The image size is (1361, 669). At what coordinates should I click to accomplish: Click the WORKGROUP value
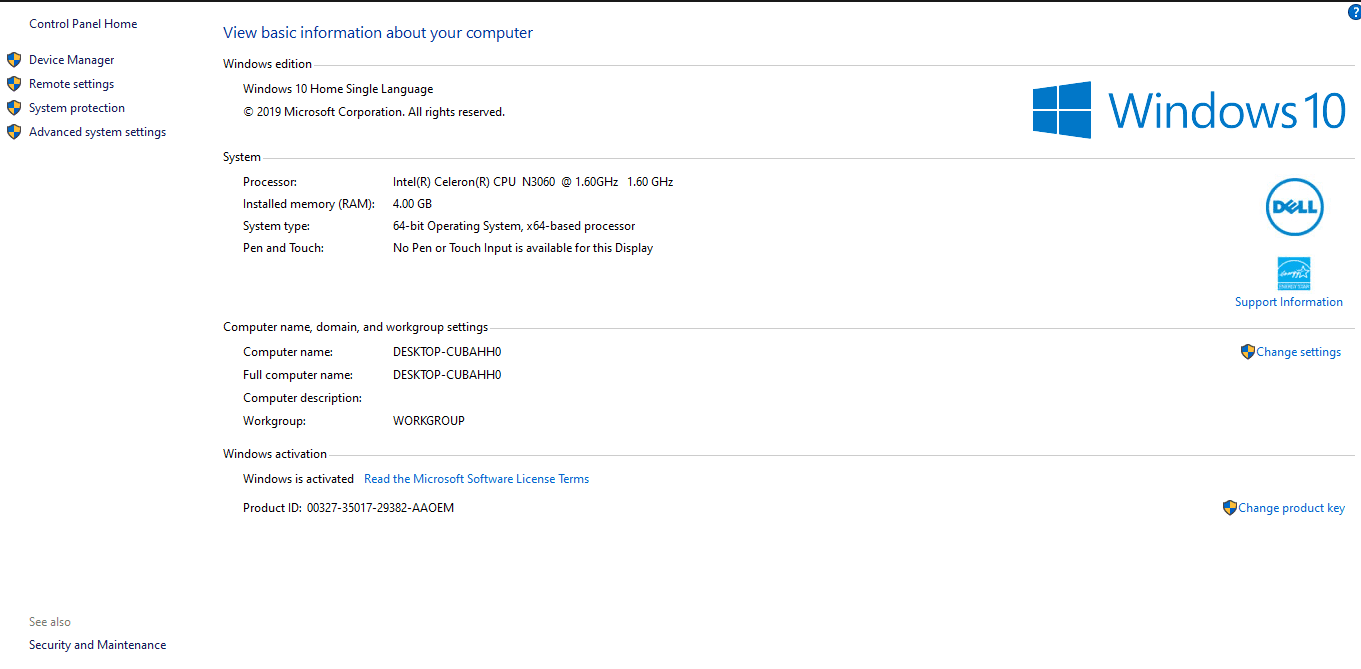click(x=429, y=421)
